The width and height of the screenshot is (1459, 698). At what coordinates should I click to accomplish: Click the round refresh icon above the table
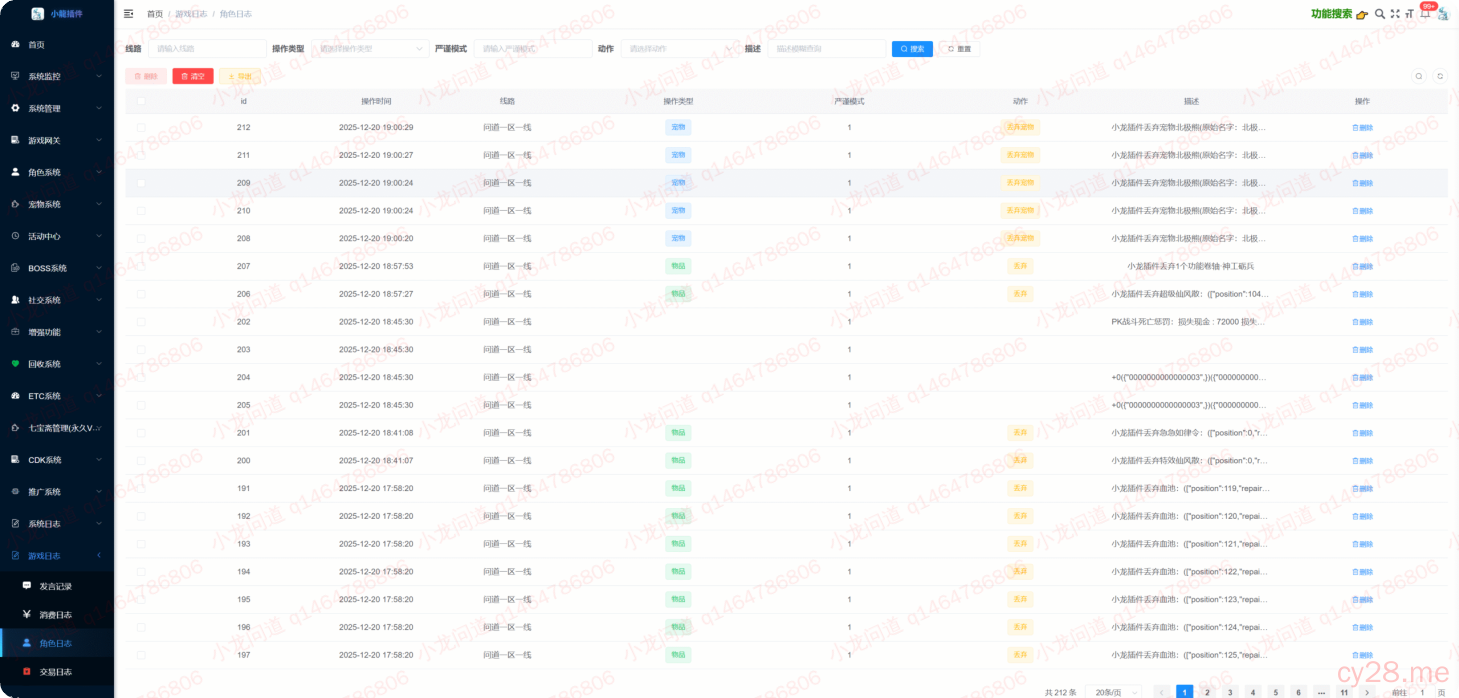[1440, 76]
